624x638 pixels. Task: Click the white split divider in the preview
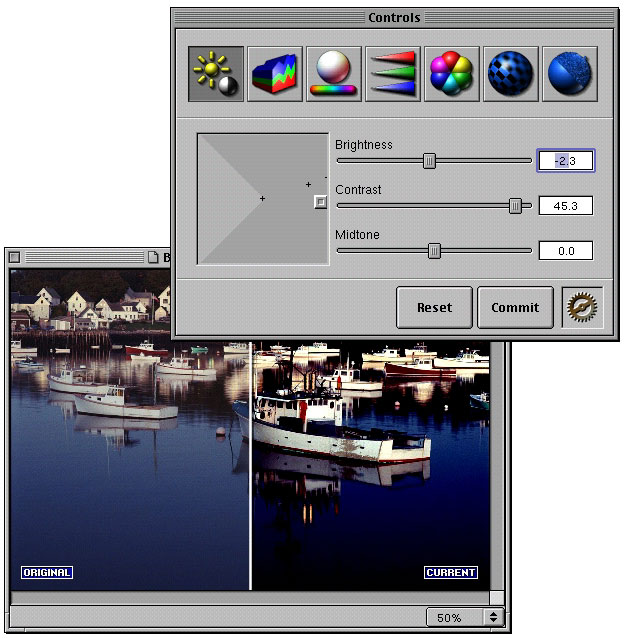(x=251, y=466)
